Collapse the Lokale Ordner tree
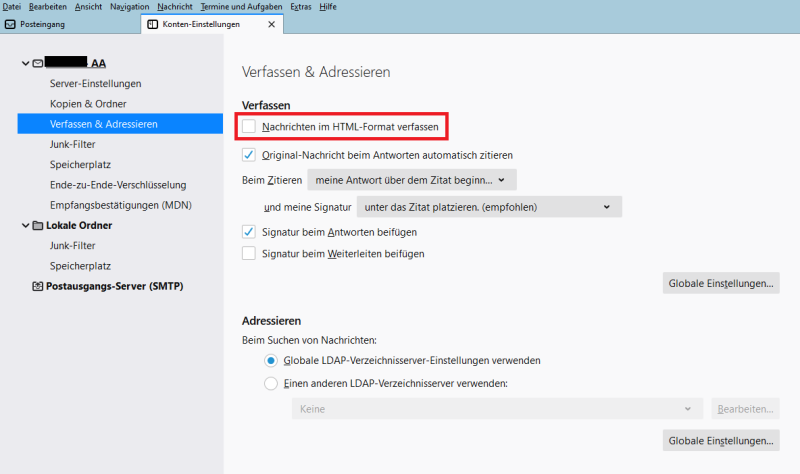 coord(25,226)
